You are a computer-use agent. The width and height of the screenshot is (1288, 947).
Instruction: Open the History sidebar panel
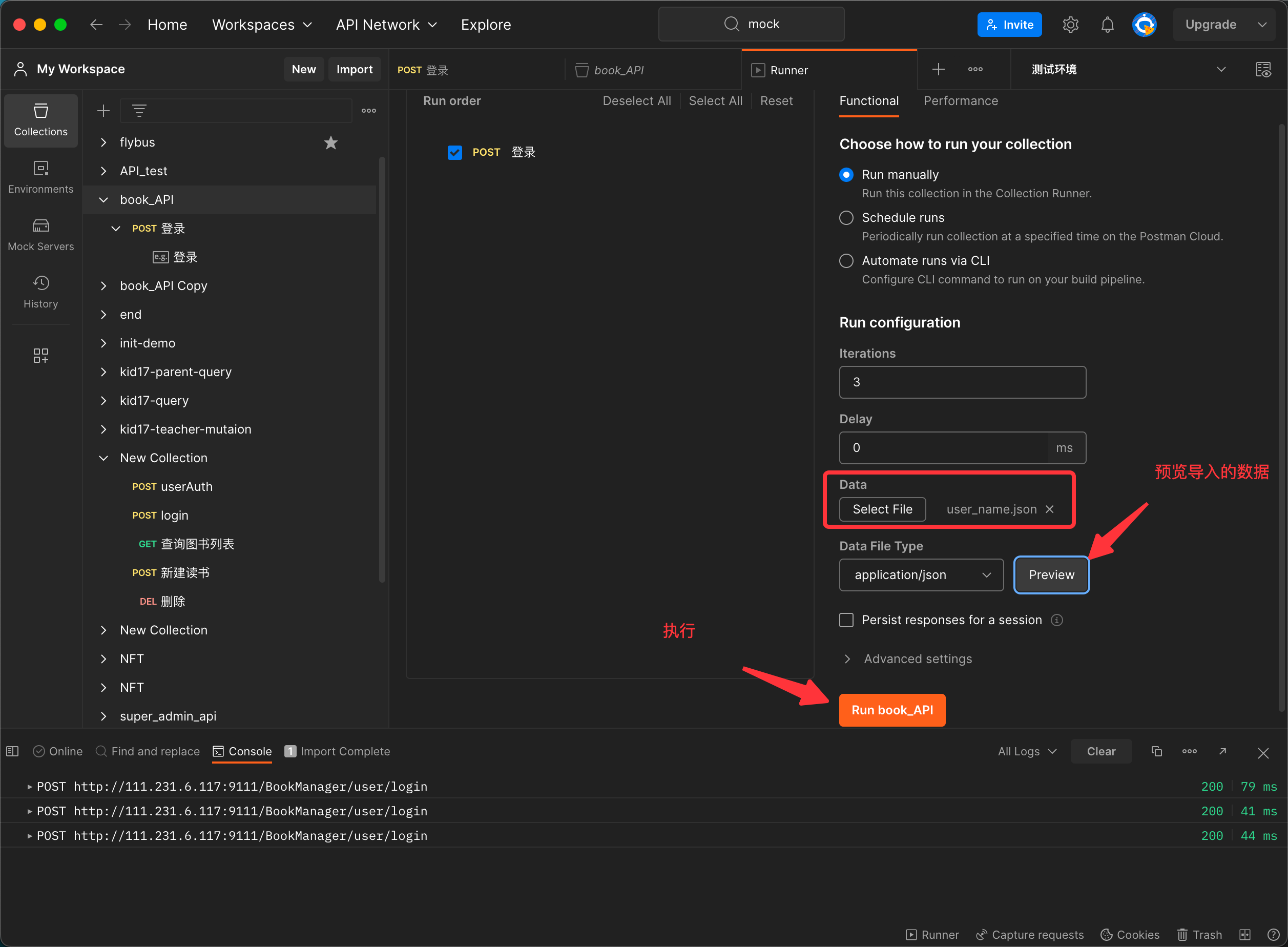click(40, 292)
